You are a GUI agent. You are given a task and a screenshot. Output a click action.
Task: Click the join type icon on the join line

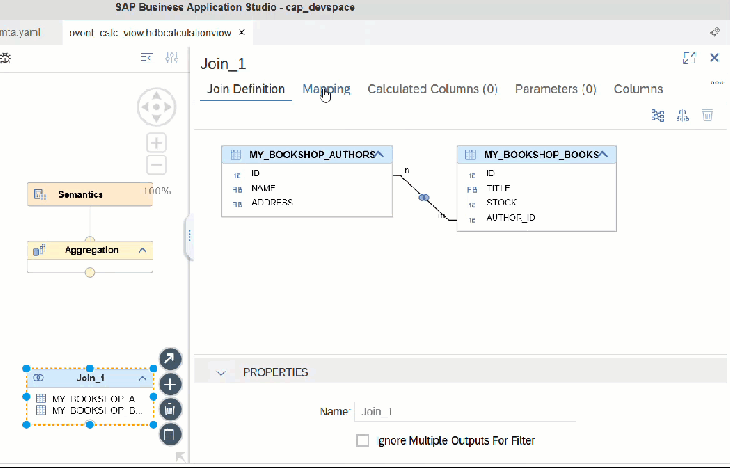(424, 197)
